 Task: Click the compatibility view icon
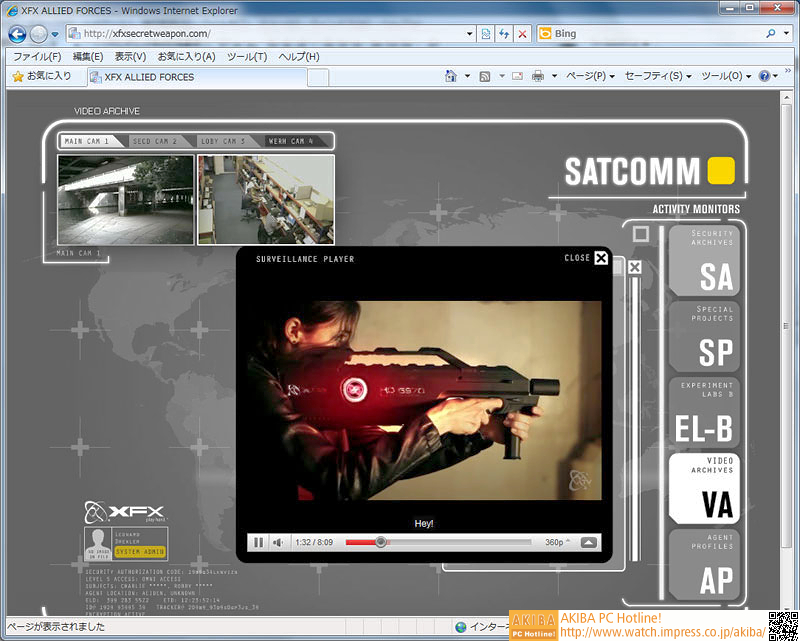[486, 34]
